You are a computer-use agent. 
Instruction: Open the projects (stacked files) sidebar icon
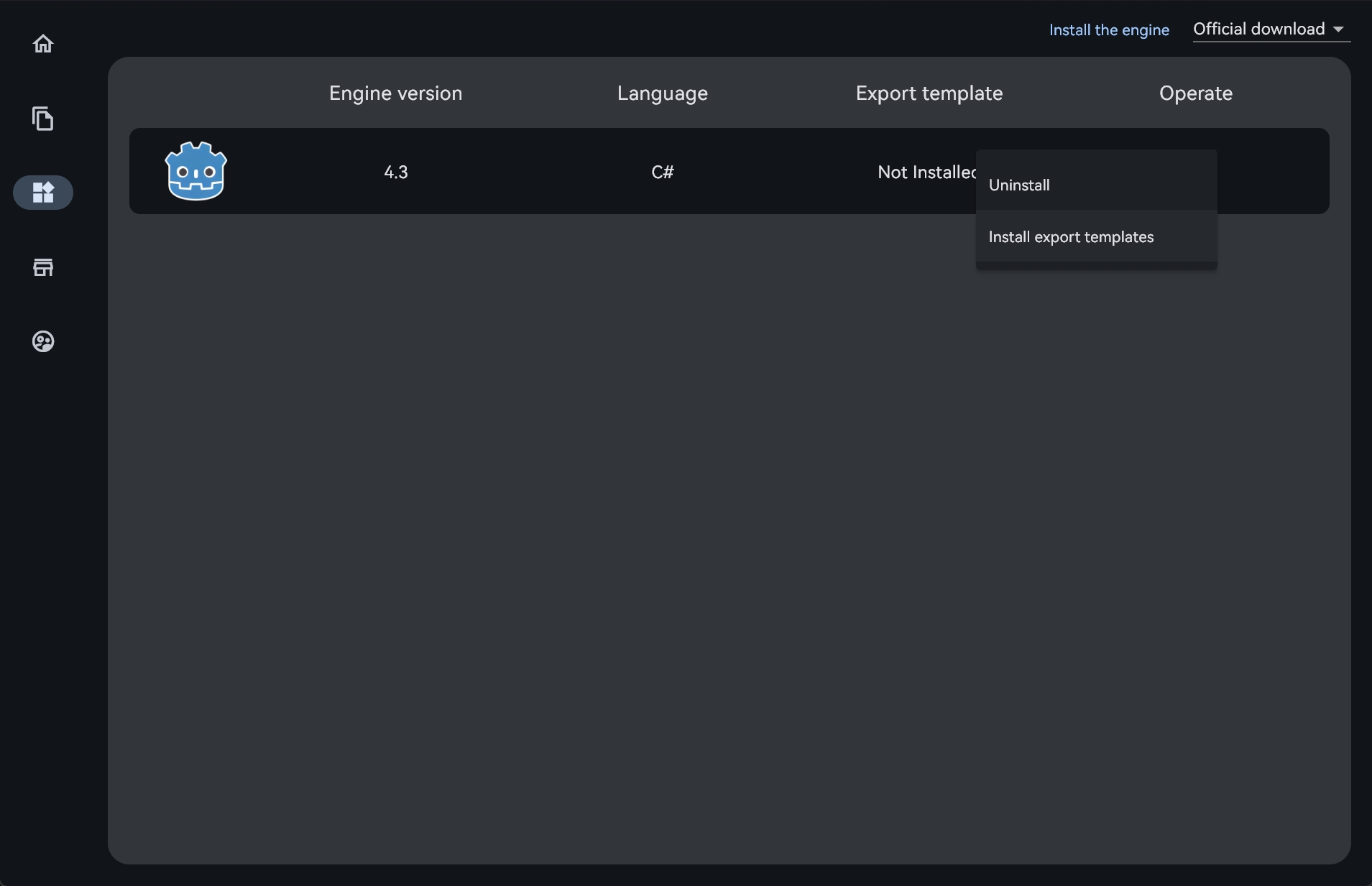pos(43,119)
